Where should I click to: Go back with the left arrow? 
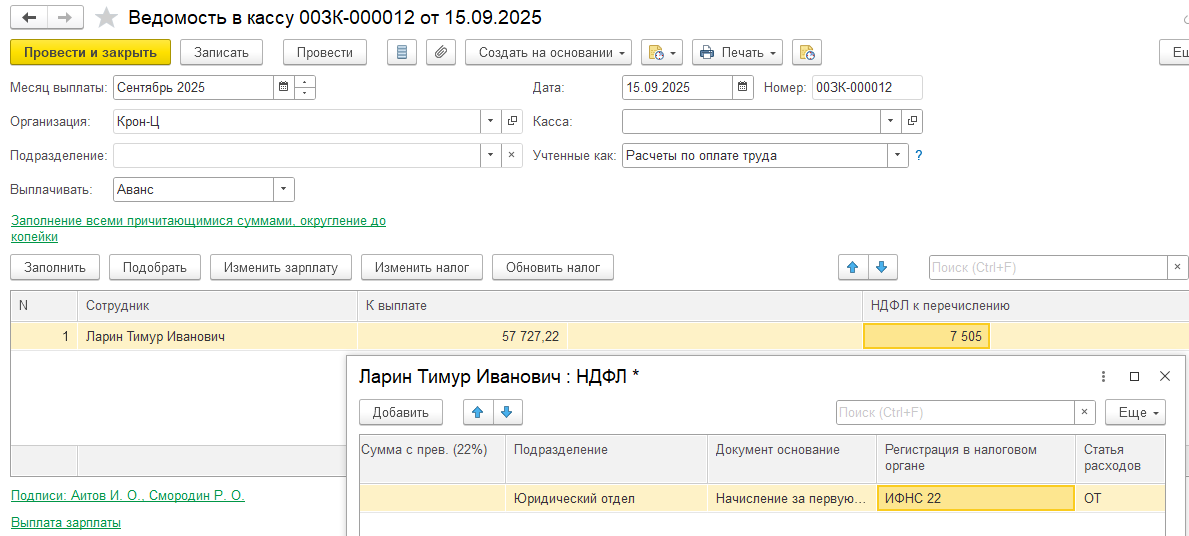(30, 18)
